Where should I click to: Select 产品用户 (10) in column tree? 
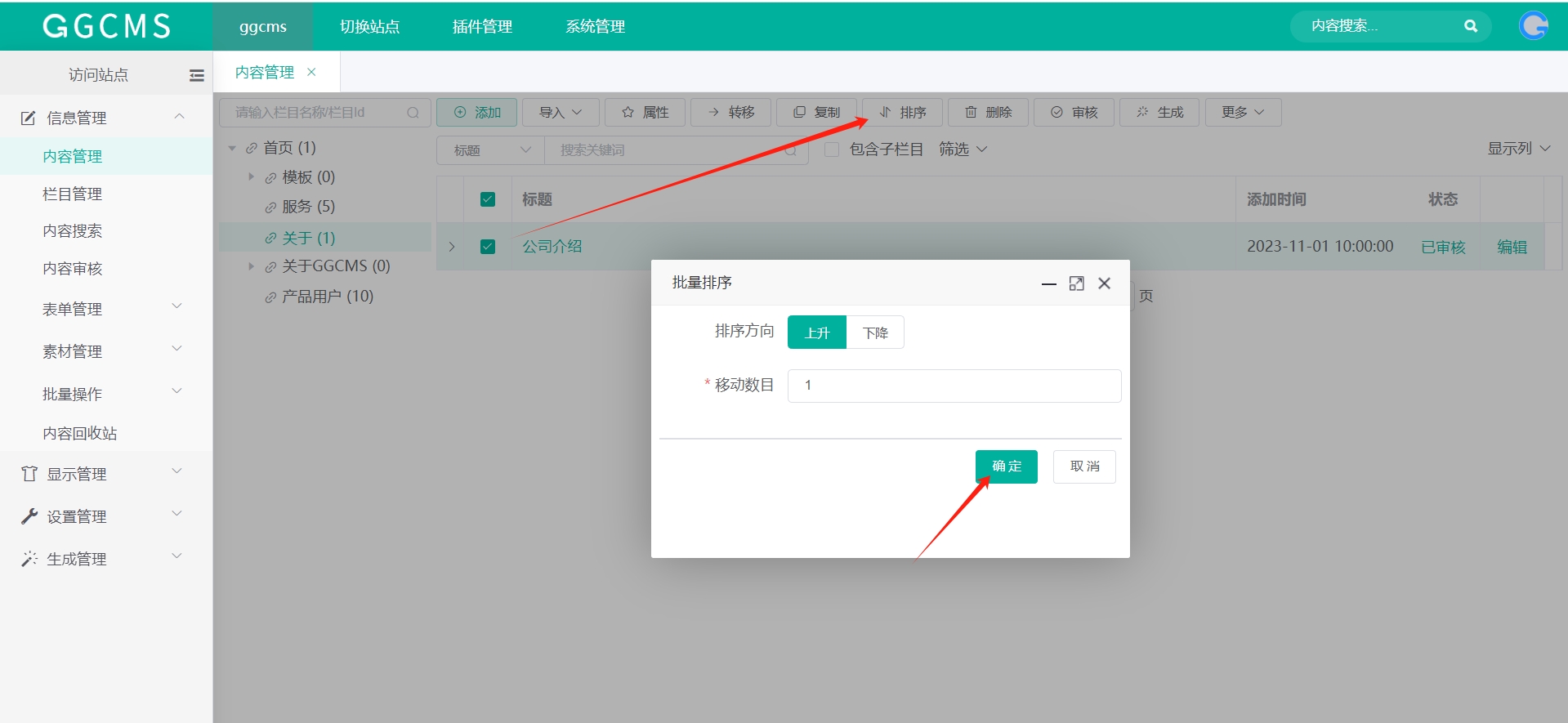(327, 297)
